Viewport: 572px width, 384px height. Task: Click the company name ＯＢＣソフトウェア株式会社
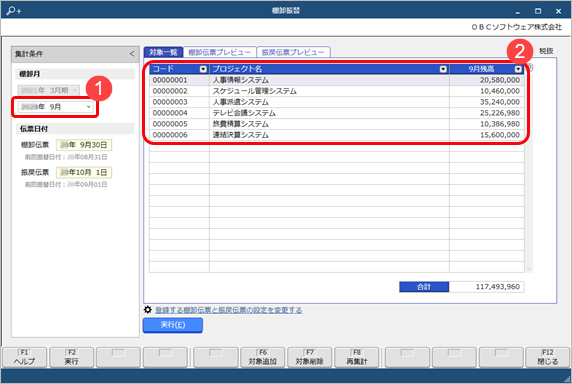[x=516, y=27]
